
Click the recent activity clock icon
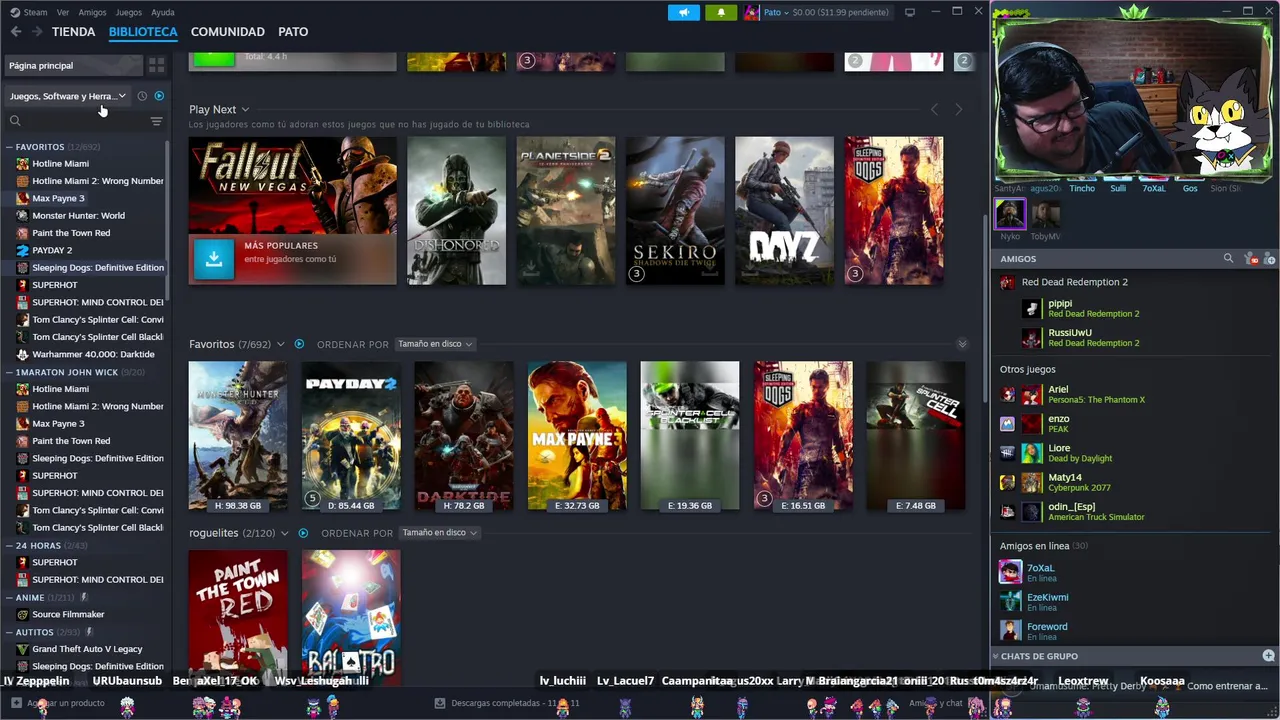(142, 96)
